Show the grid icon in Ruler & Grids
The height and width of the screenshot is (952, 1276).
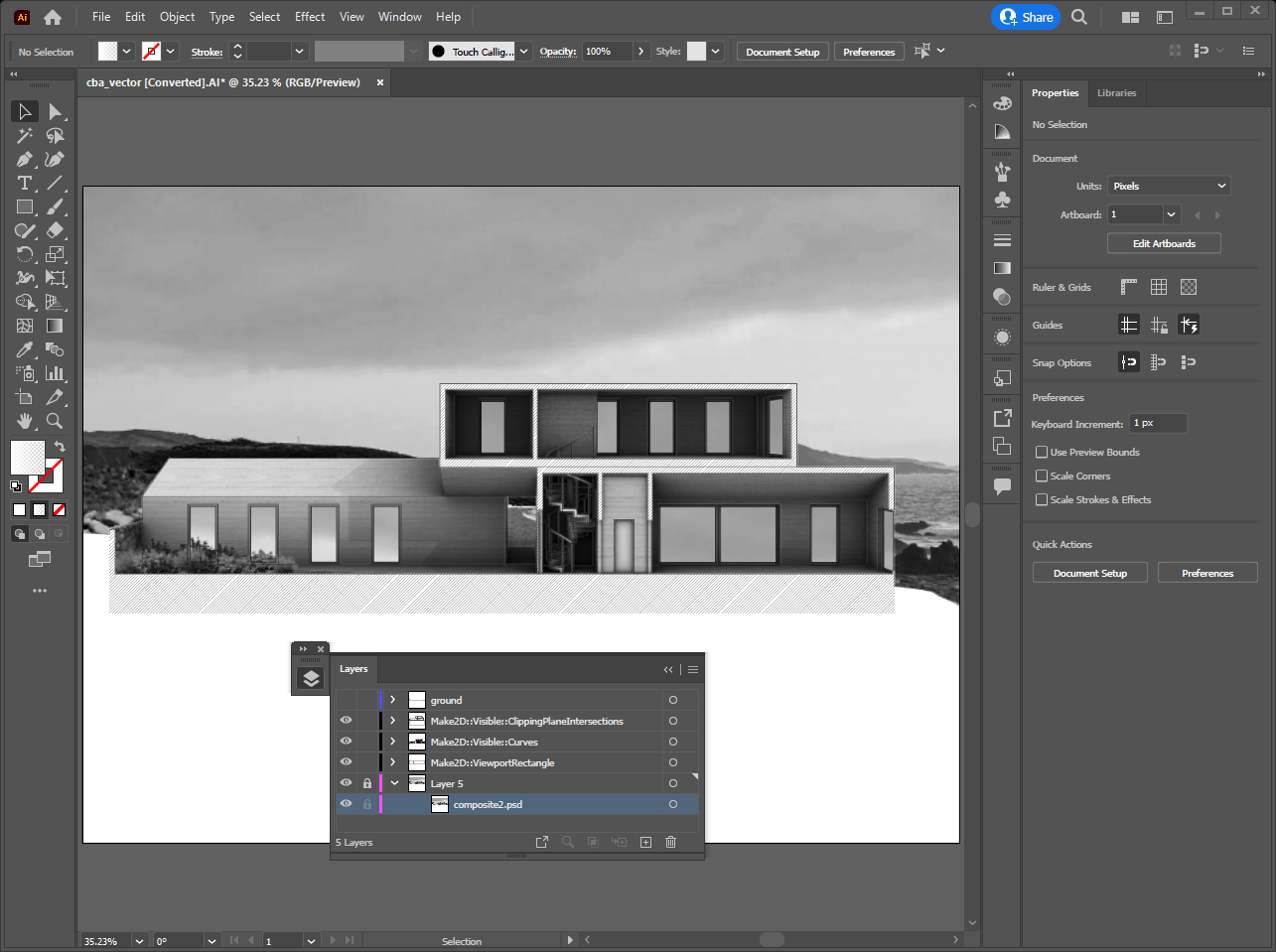pos(1158,287)
